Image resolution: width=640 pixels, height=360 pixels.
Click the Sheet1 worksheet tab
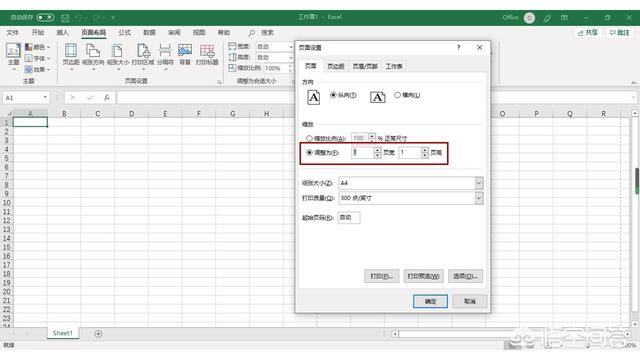click(x=62, y=333)
